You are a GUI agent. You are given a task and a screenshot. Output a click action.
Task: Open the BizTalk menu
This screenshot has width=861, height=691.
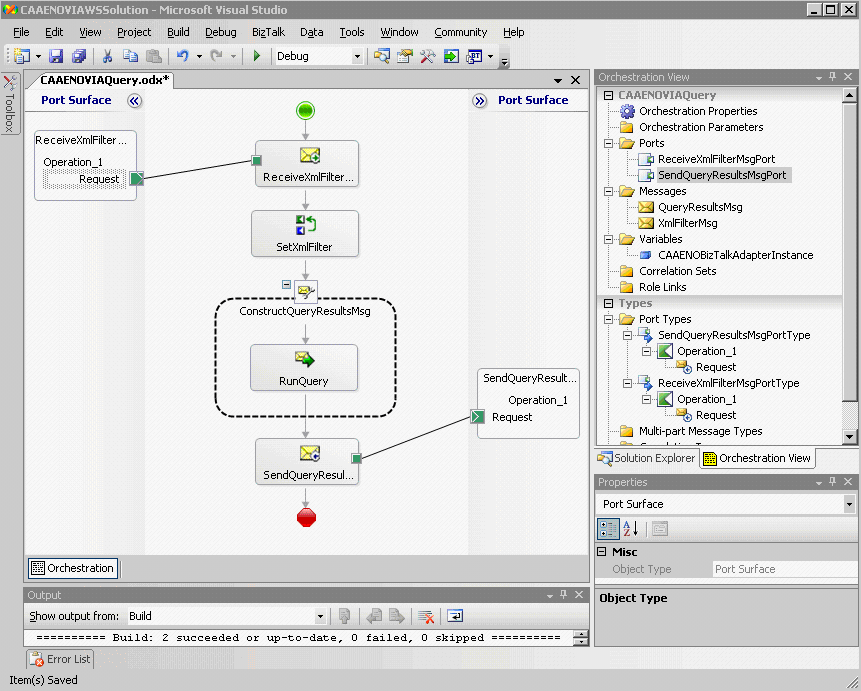point(268,32)
